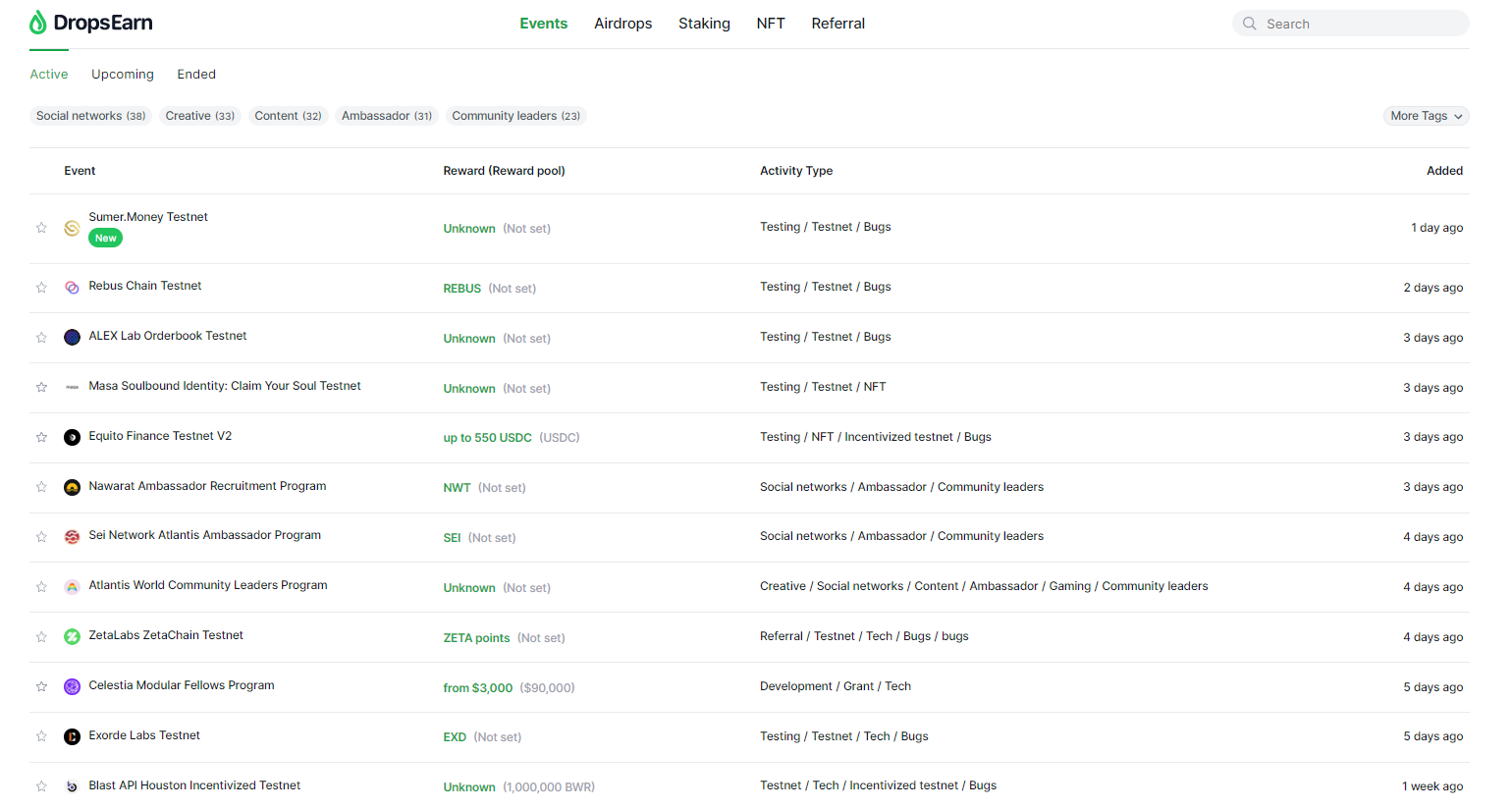This screenshot has width=1512, height=810.
Task: Open Nawarat Ambassador Recruitment project icon
Action: click(x=72, y=487)
